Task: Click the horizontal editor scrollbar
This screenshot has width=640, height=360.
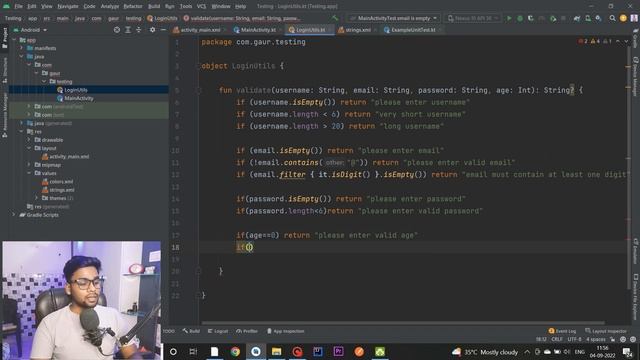Action: pyautogui.click(x=402, y=323)
